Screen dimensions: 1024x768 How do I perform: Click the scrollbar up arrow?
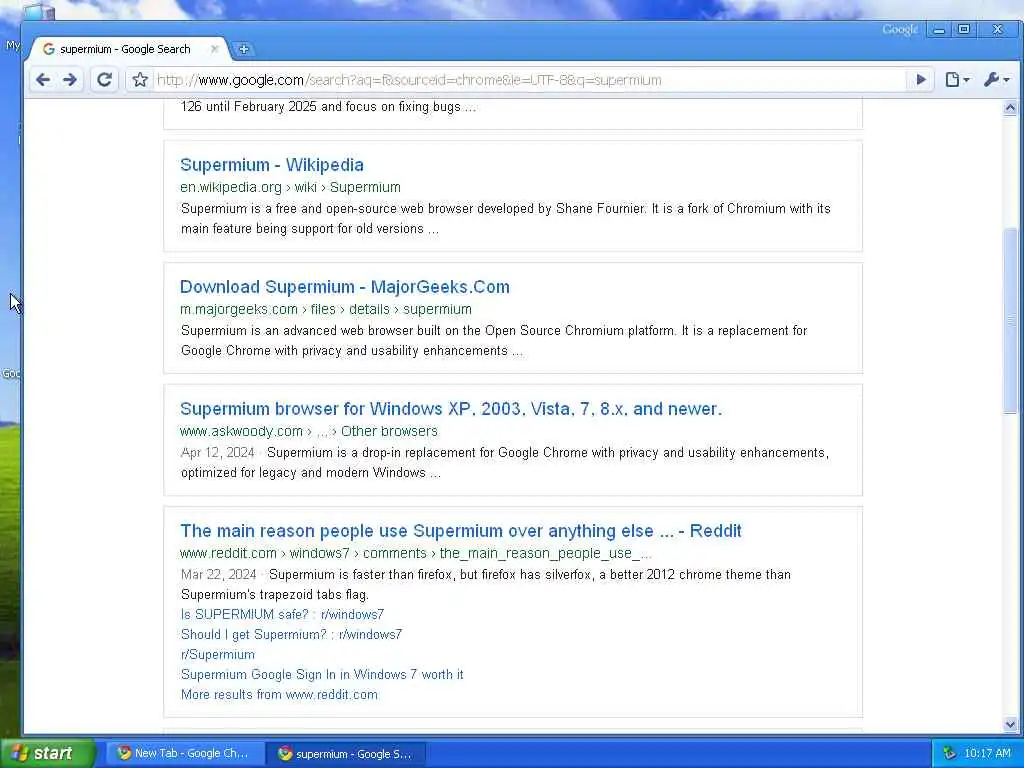pyautogui.click(x=1010, y=108)
